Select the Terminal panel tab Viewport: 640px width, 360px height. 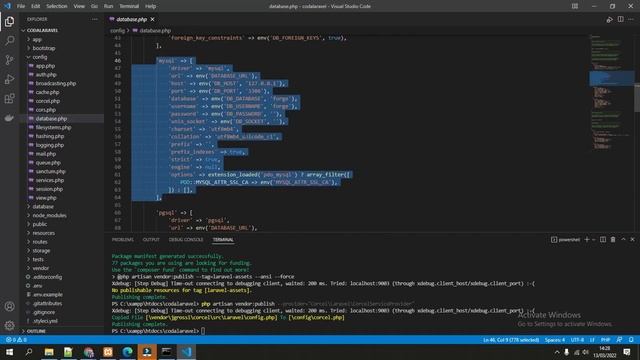click(x=223, y=240)
